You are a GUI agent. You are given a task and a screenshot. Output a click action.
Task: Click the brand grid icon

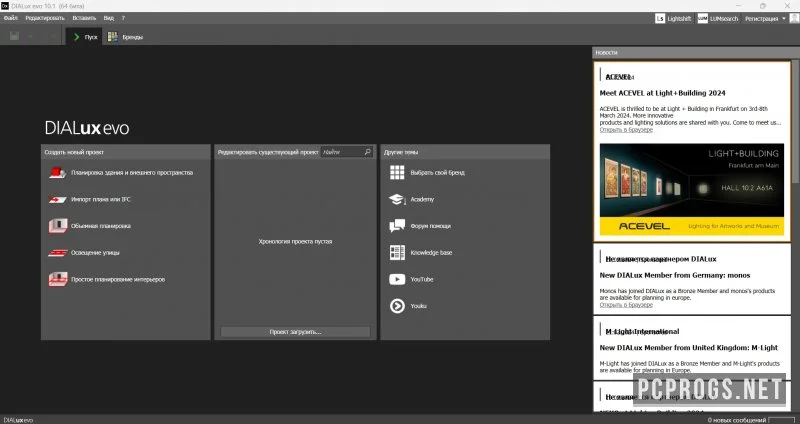[397, 172]
